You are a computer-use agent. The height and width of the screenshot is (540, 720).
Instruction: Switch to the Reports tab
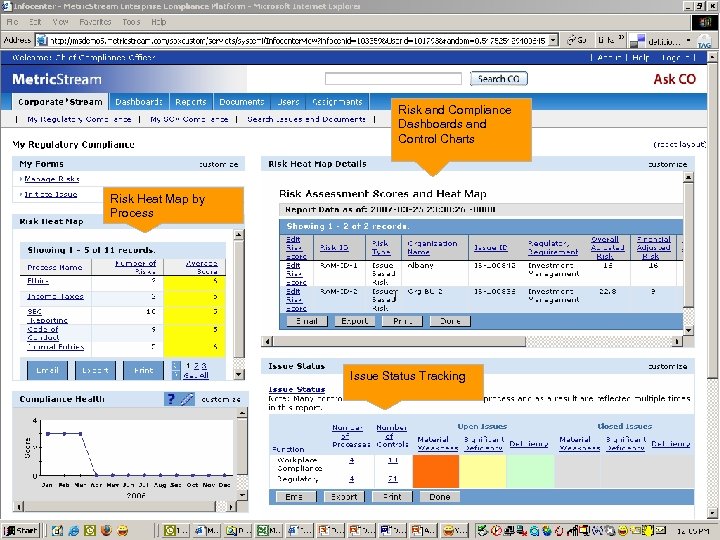click(191, 101)
